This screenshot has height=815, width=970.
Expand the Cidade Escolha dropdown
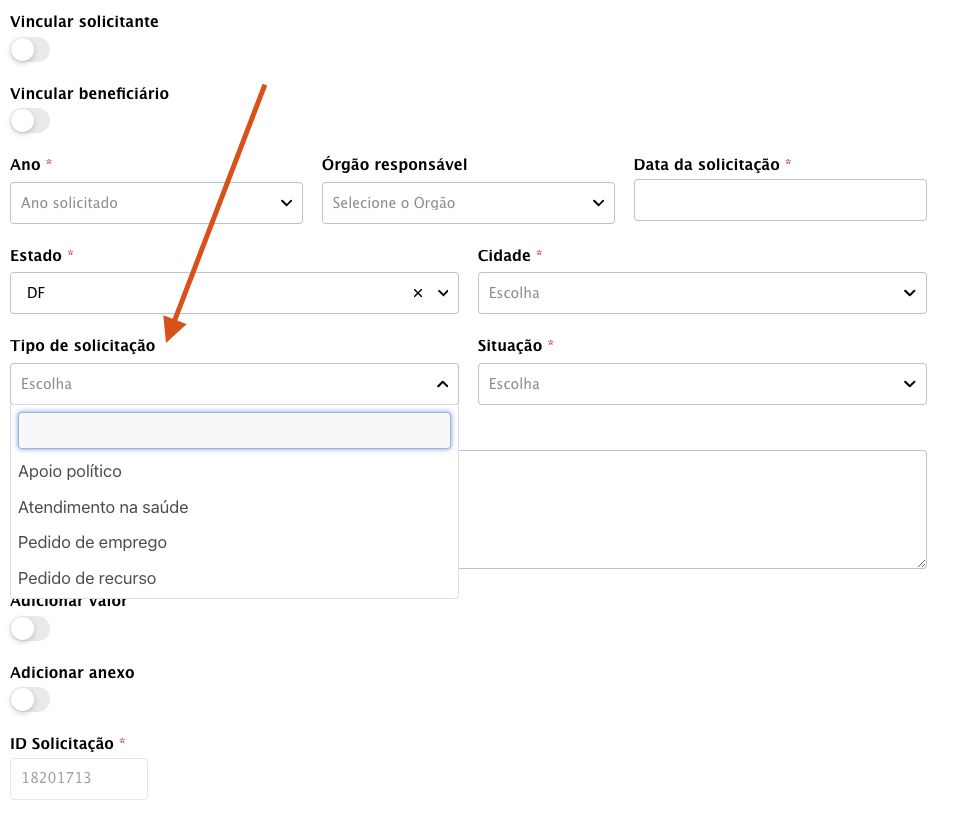tap(690, 293)
